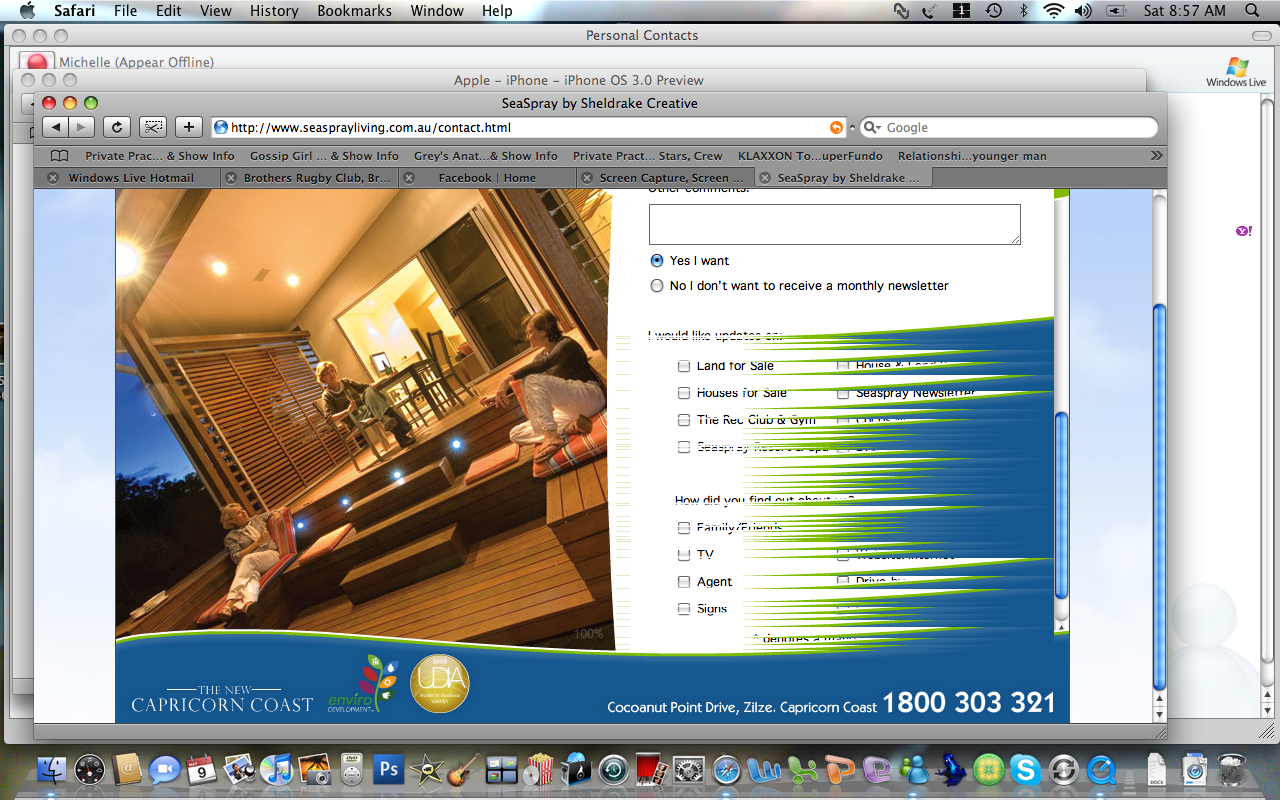Image resolution: width=1280 pixels, height=800 pixels.
Task: Open the File menu
Action: [125, 11]
